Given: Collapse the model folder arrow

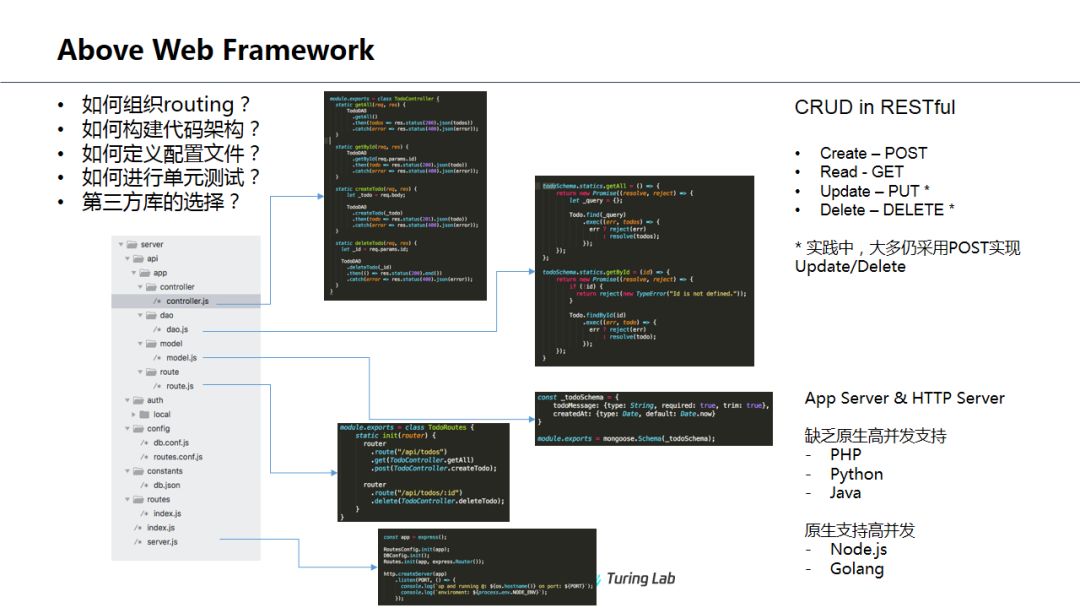Looking at the screenshot, I should click(140, 344).
